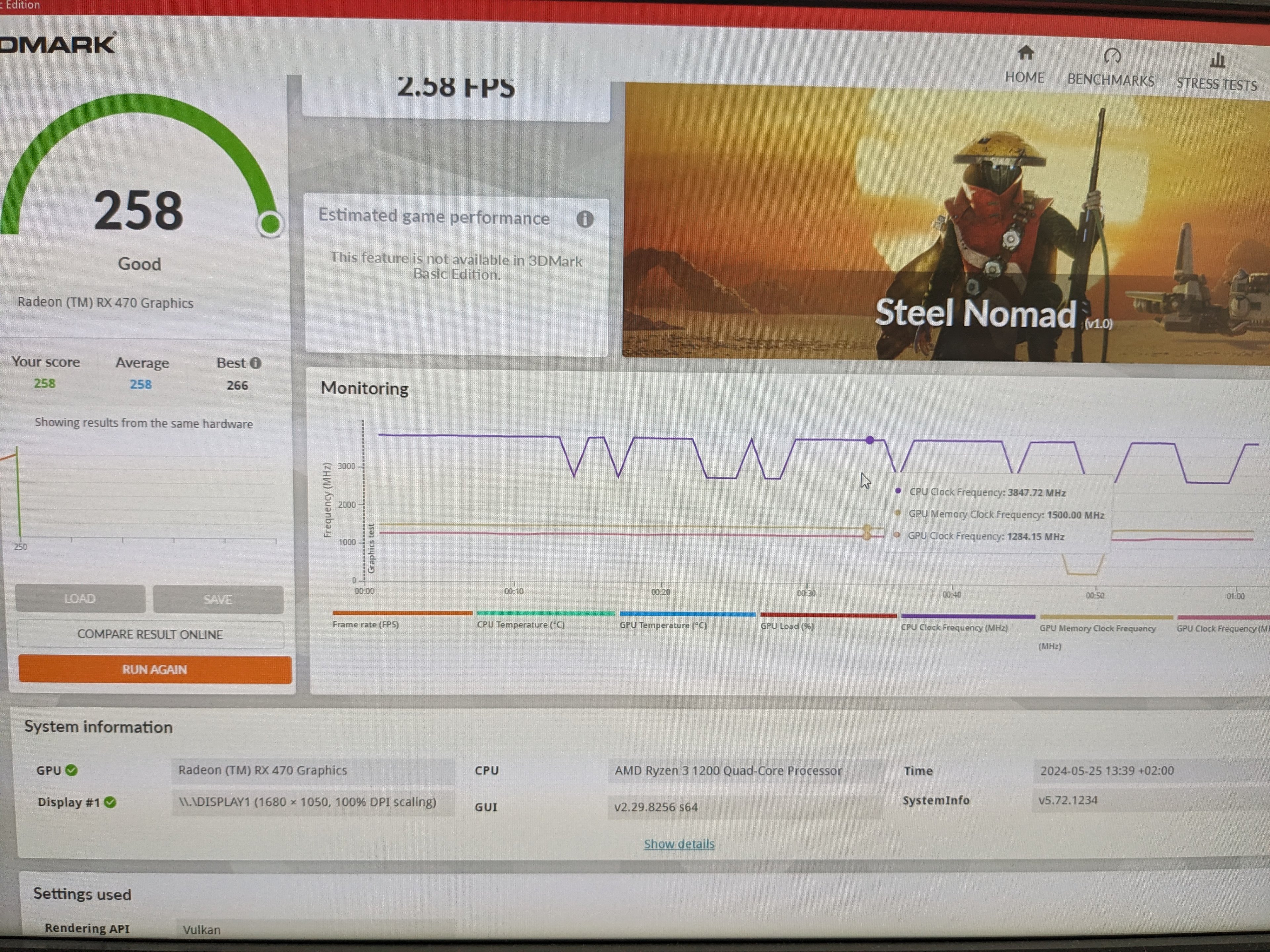Open Benchmarks gauge icon
Viewport: 1270px width, 952px height.
(x=1112, y=56)
